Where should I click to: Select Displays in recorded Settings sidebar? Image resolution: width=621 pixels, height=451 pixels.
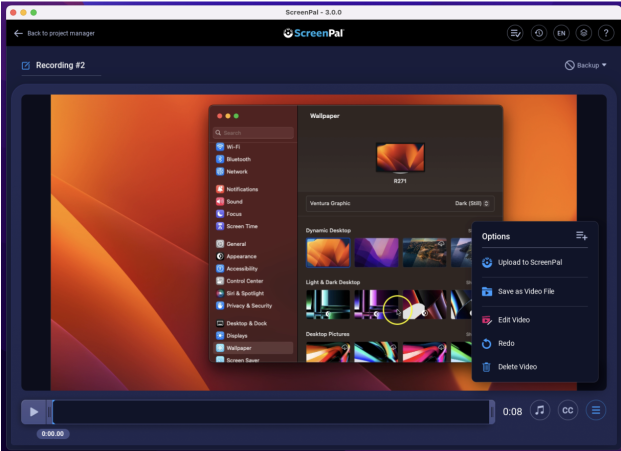[x=237, y=336]
